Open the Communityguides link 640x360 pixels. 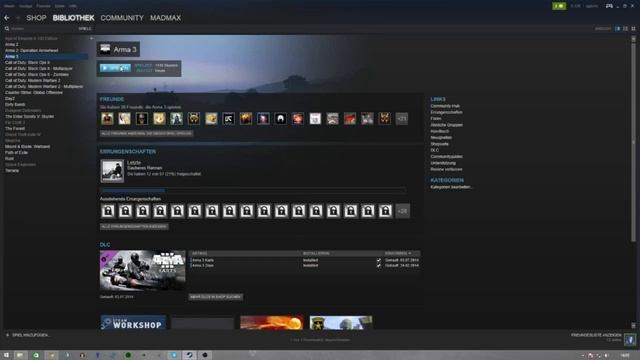(447, 156)
